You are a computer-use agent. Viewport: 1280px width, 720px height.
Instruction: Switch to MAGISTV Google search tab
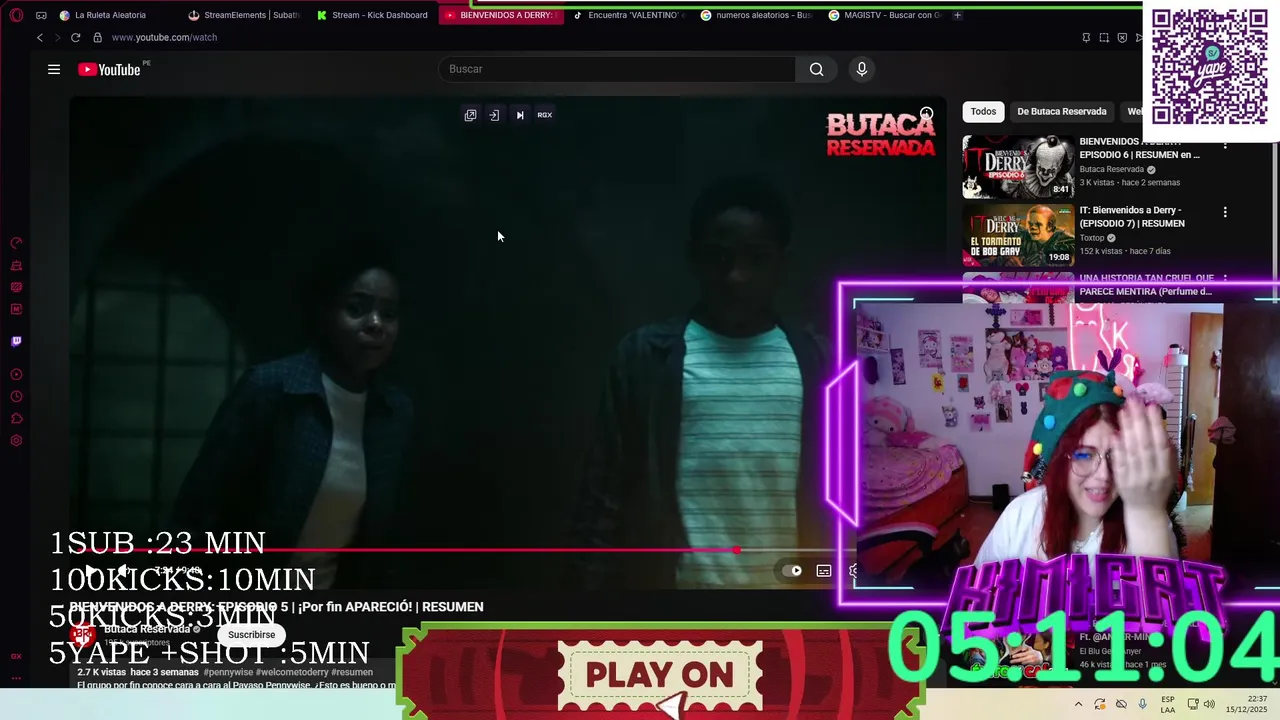(x=885, y=15)
